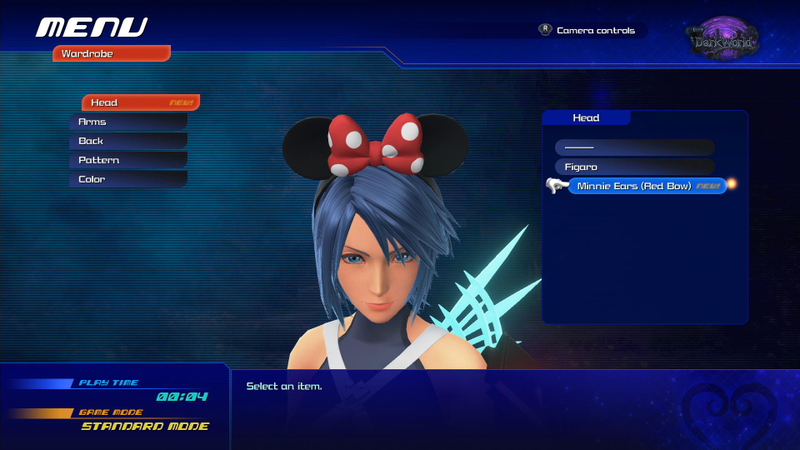800x450 pixels.
Task: Click the PLAY TIME label
Action: tap(108, 383)
